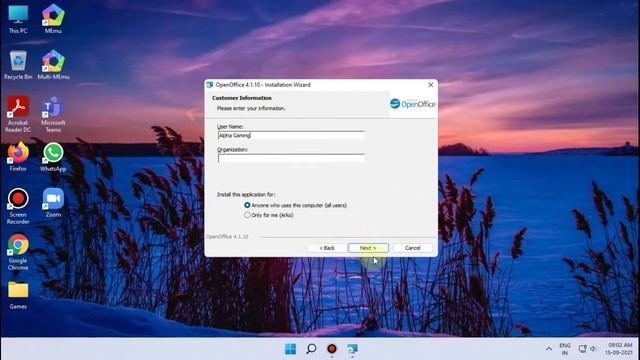Open the installer icon in the taskbar
Viewport: 640px width, 360px height.
352,349
